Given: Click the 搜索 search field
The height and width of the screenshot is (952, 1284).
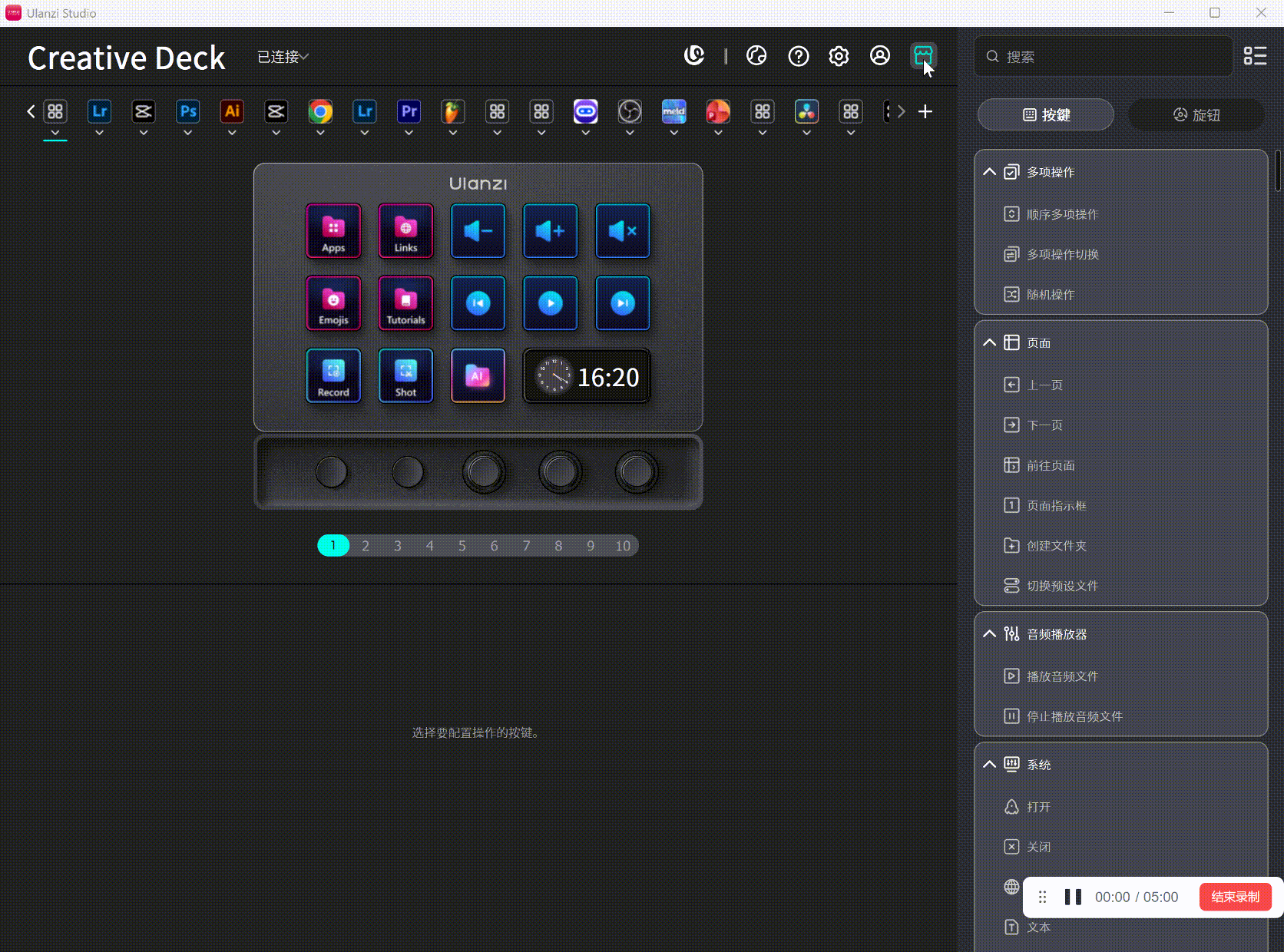Looking at the screenshot, I should click(x=1106, y=57).
